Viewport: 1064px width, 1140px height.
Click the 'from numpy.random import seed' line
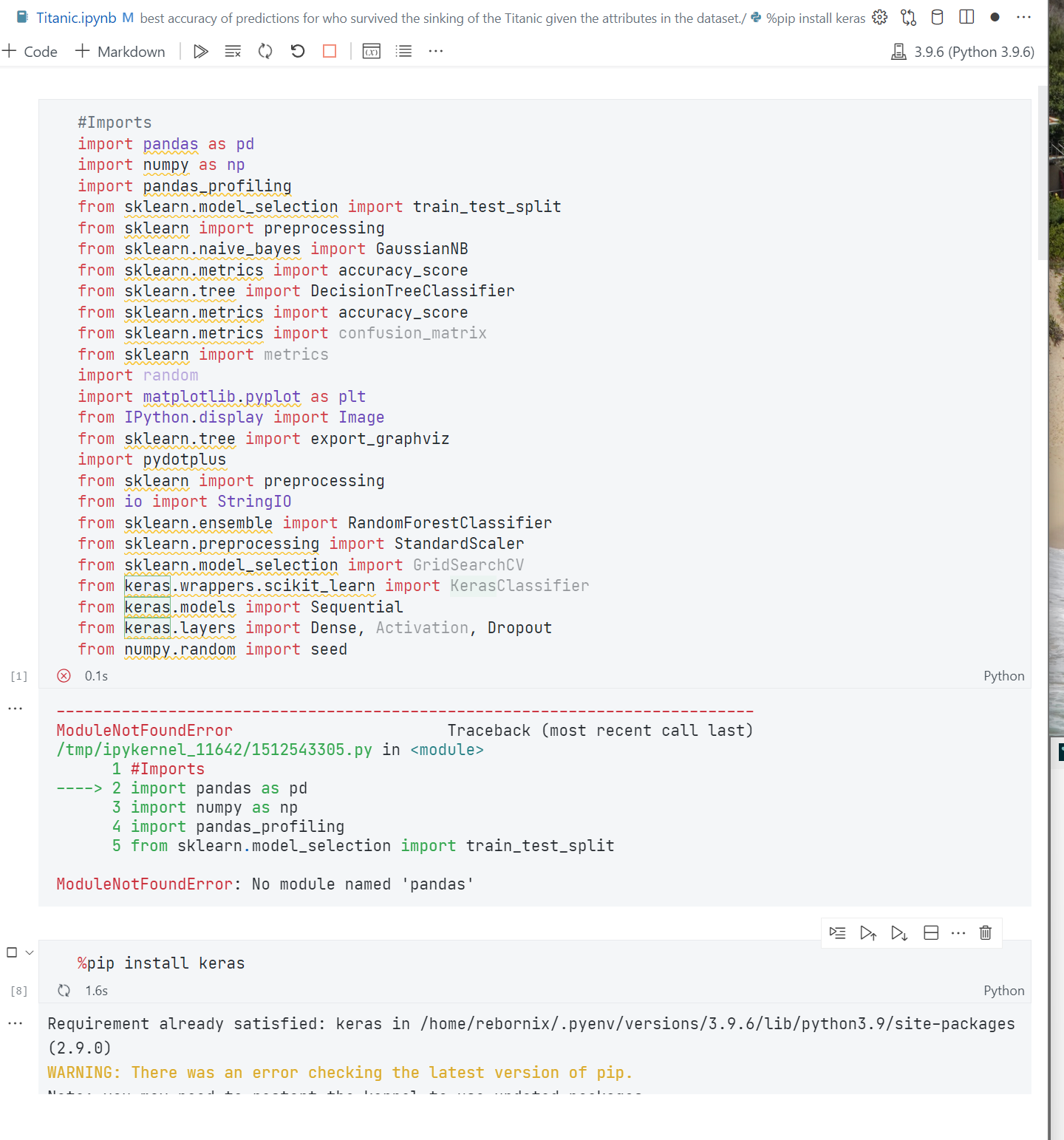point(212,649)
